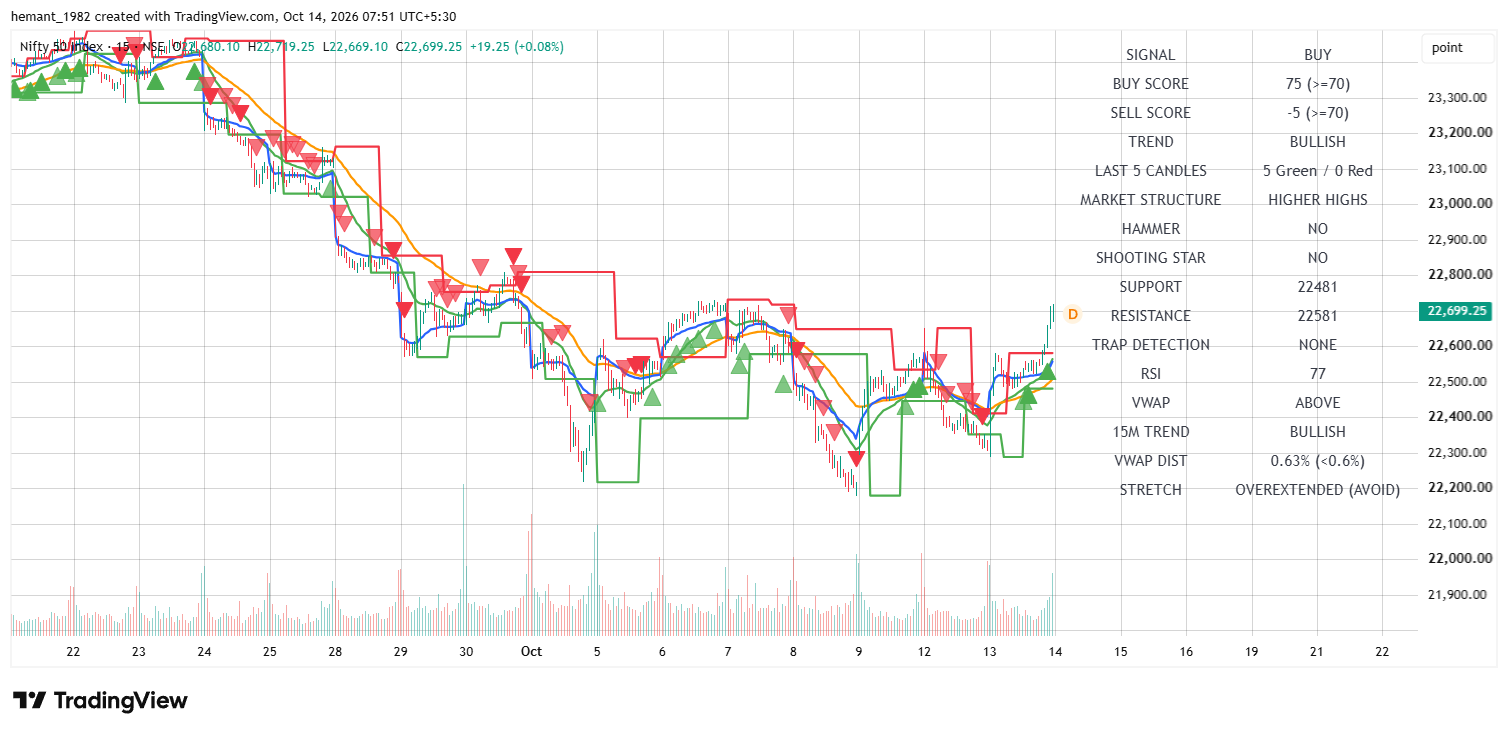1508x733 pixels.
Task: Click the HAMMER row label
Action: click(1150, 229)
